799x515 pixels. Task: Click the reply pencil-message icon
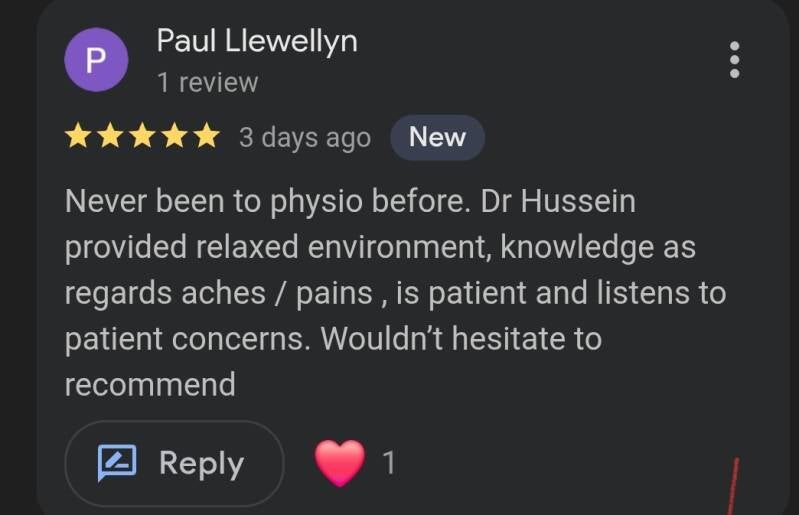pos(117,463)
